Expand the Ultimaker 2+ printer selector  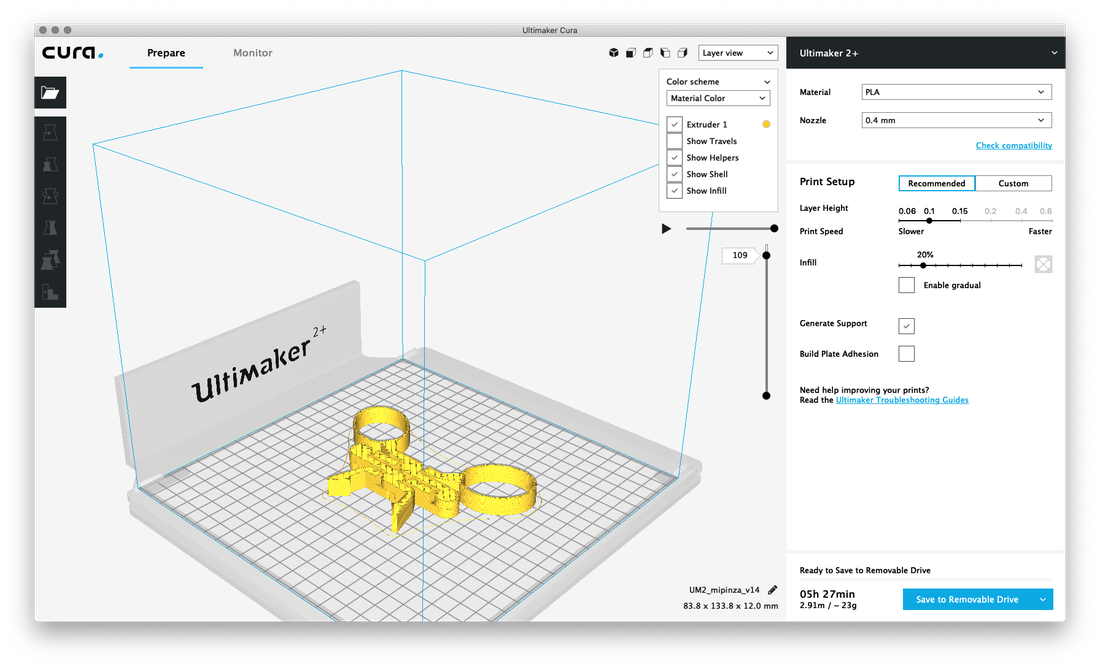(x=925, y=53)
